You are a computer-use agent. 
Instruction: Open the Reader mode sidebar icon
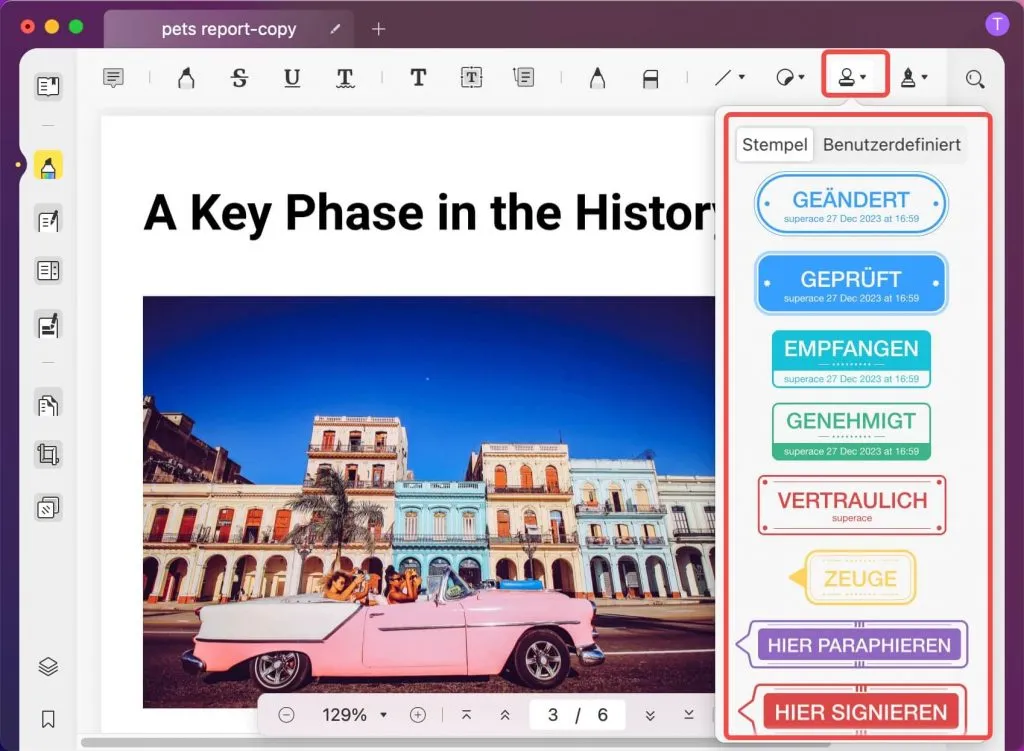click(x=48, y=86)
